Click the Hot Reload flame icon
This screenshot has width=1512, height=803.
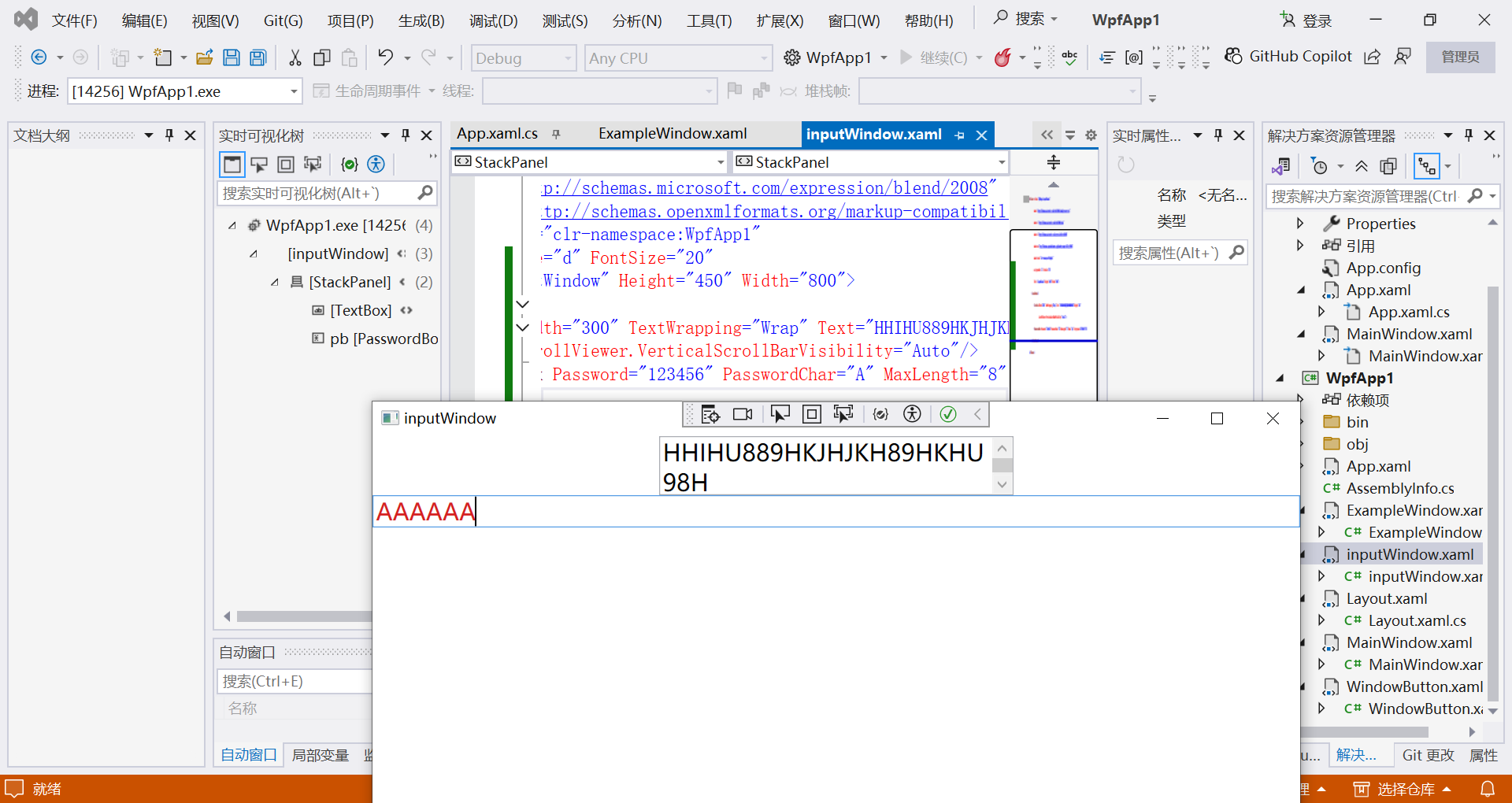(x=1002, y=57)
